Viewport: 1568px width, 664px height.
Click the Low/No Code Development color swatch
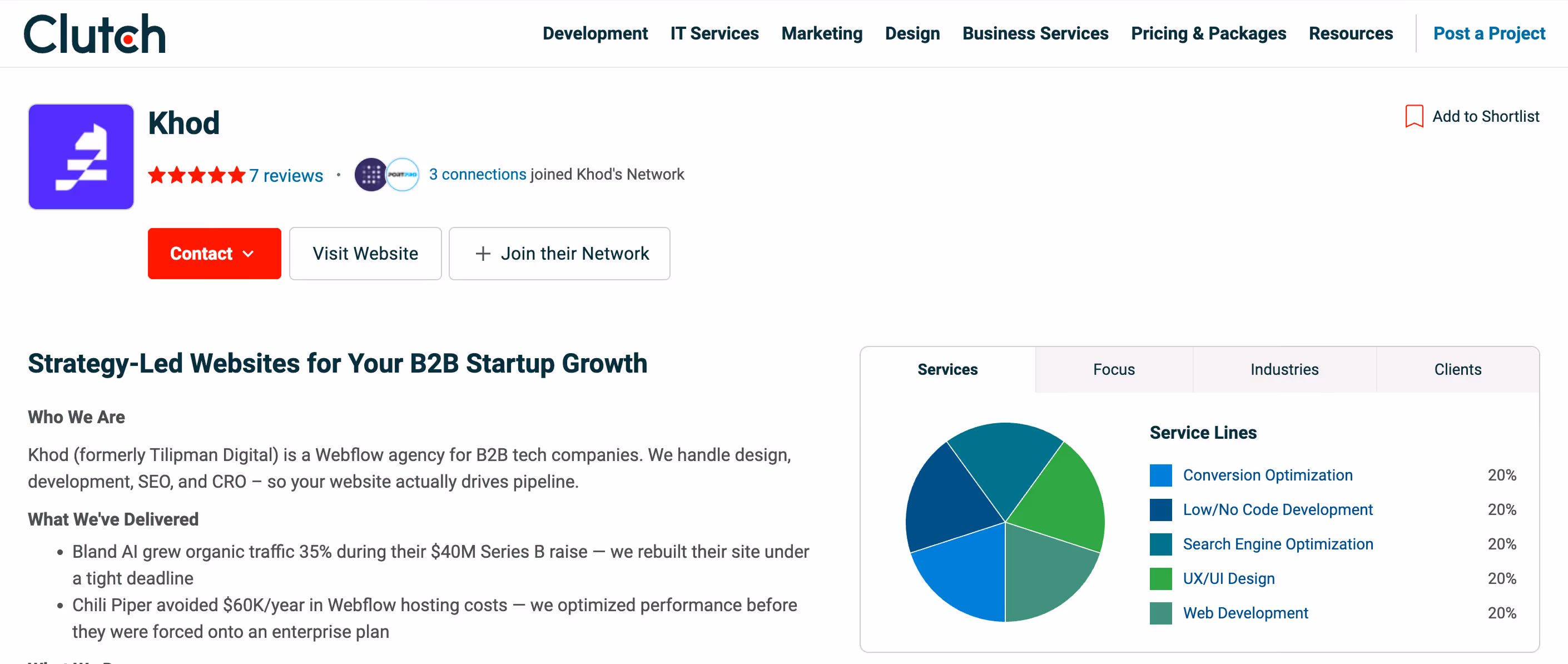click(x=1161, y=510)
